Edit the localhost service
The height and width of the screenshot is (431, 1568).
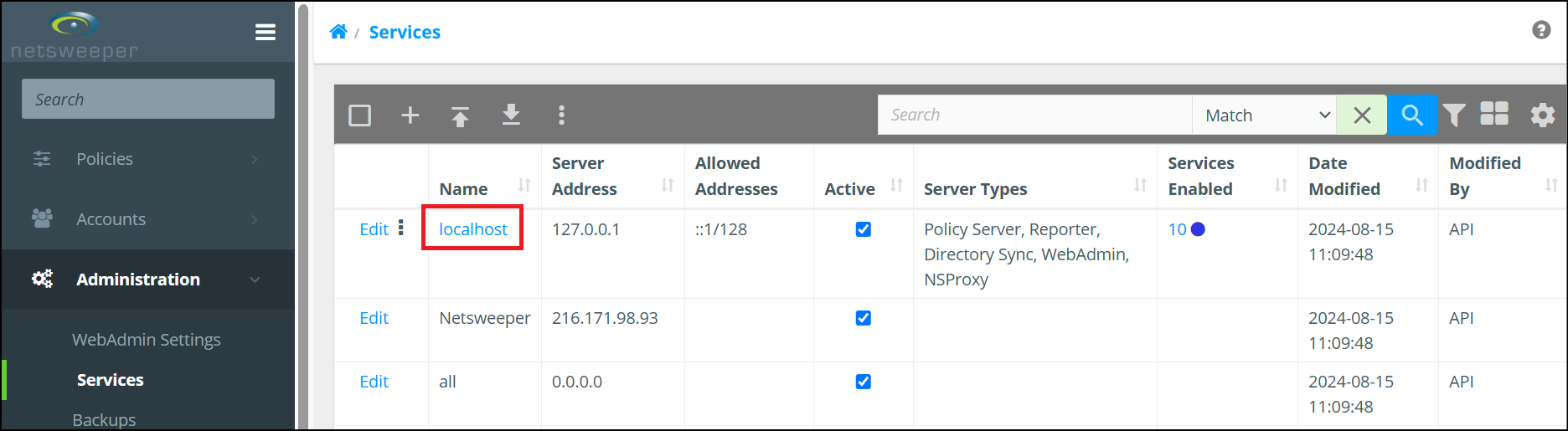[x=374, y=229]
